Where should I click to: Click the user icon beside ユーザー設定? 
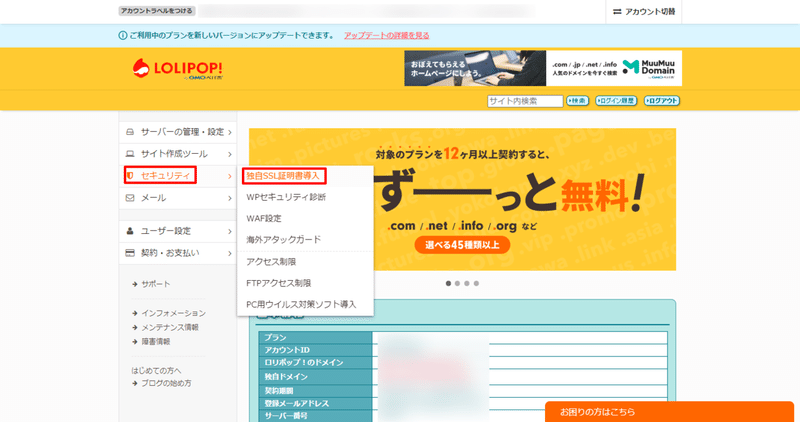(130, 231)
